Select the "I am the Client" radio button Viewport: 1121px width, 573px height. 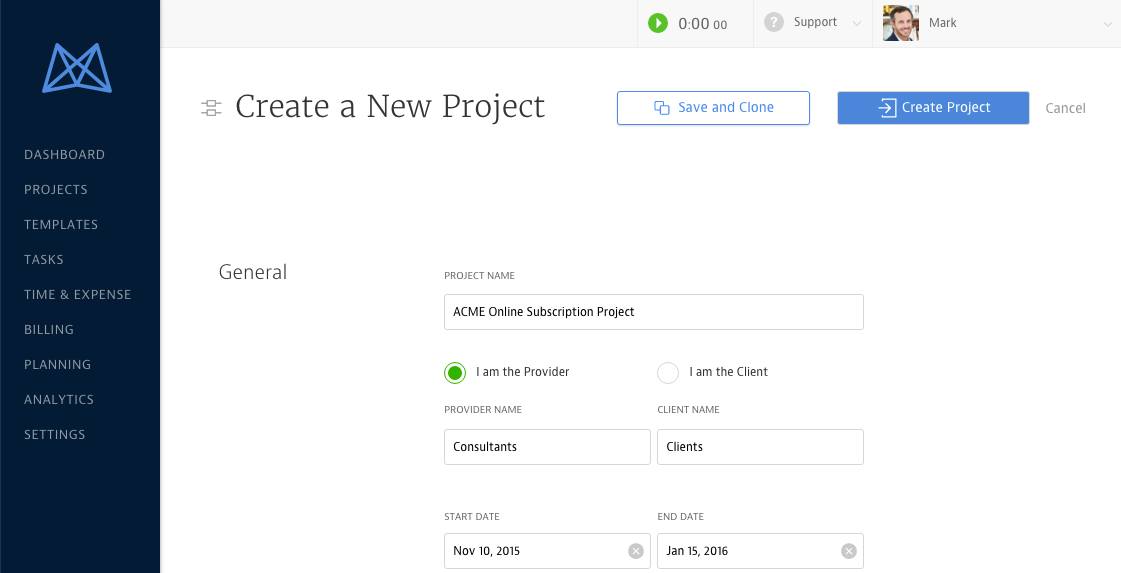point(667,373)
